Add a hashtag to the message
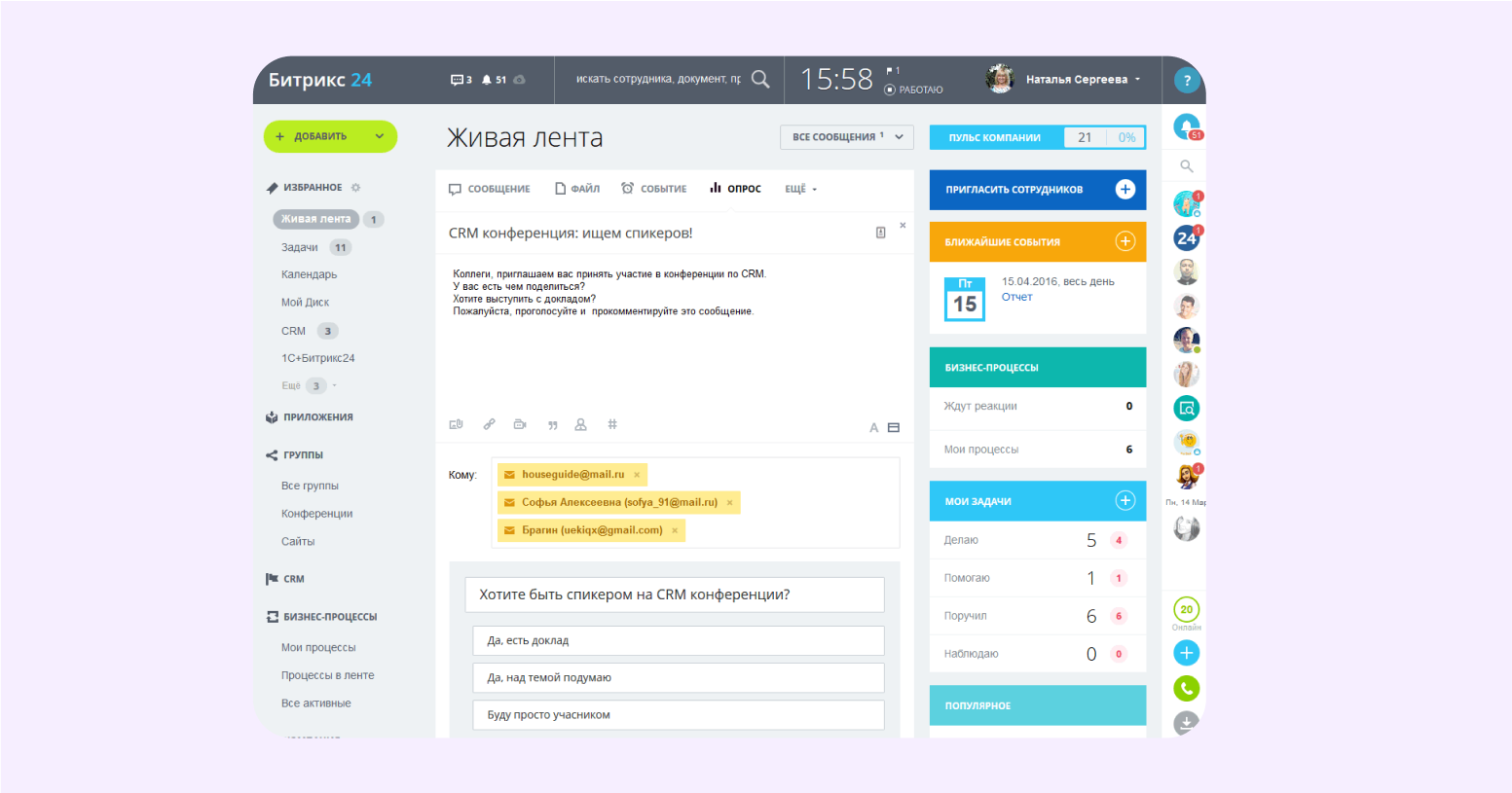The width and height of the screenshot is (1512, 793). click(612, 424)
